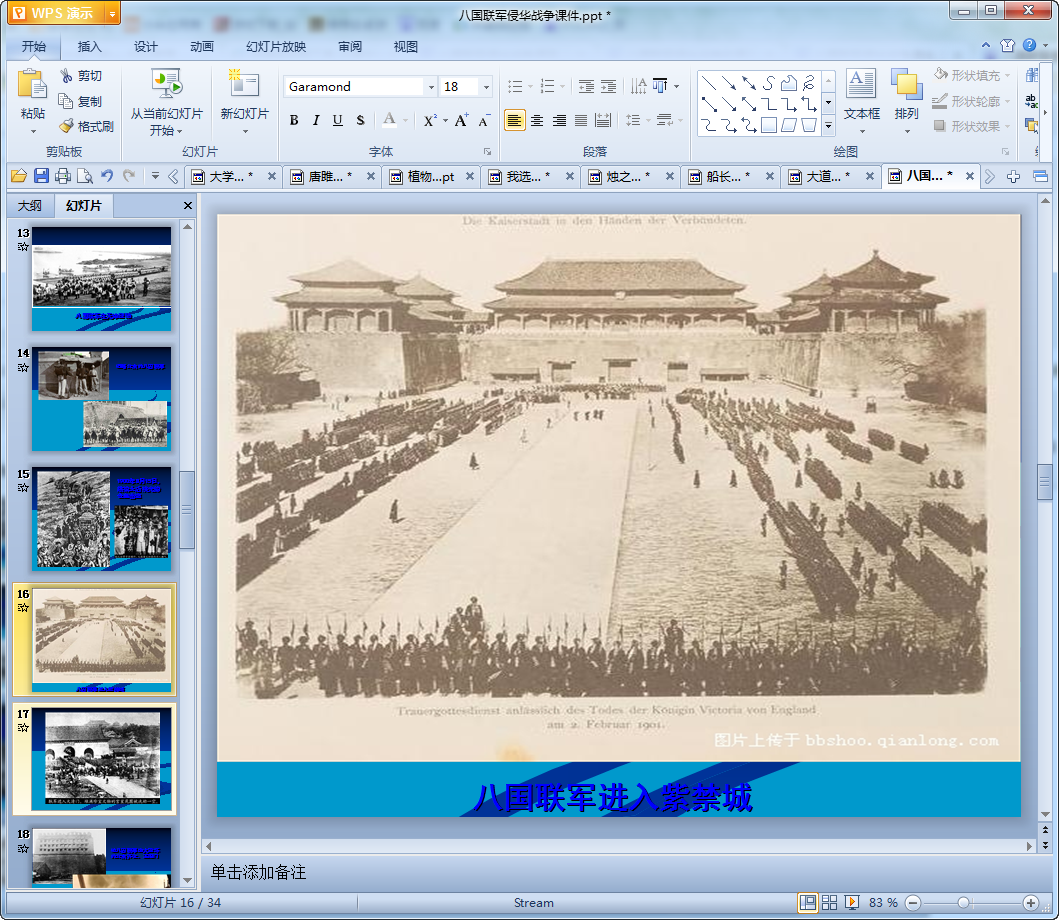Open the font size 18 dropdown
The width and height of the screenshot is (1059, 920).
tap(486, 86)
